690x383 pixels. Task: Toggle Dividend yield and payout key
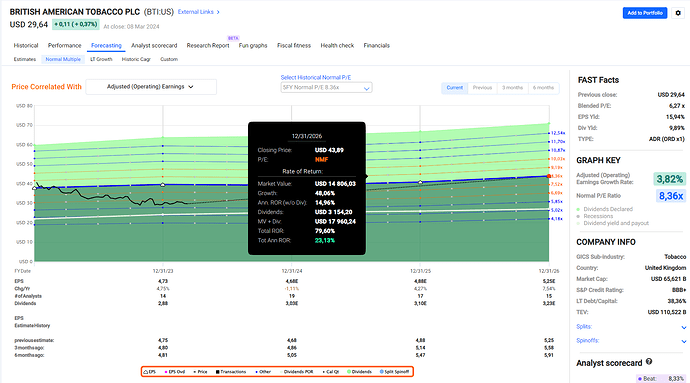click(x=613, y=223)
